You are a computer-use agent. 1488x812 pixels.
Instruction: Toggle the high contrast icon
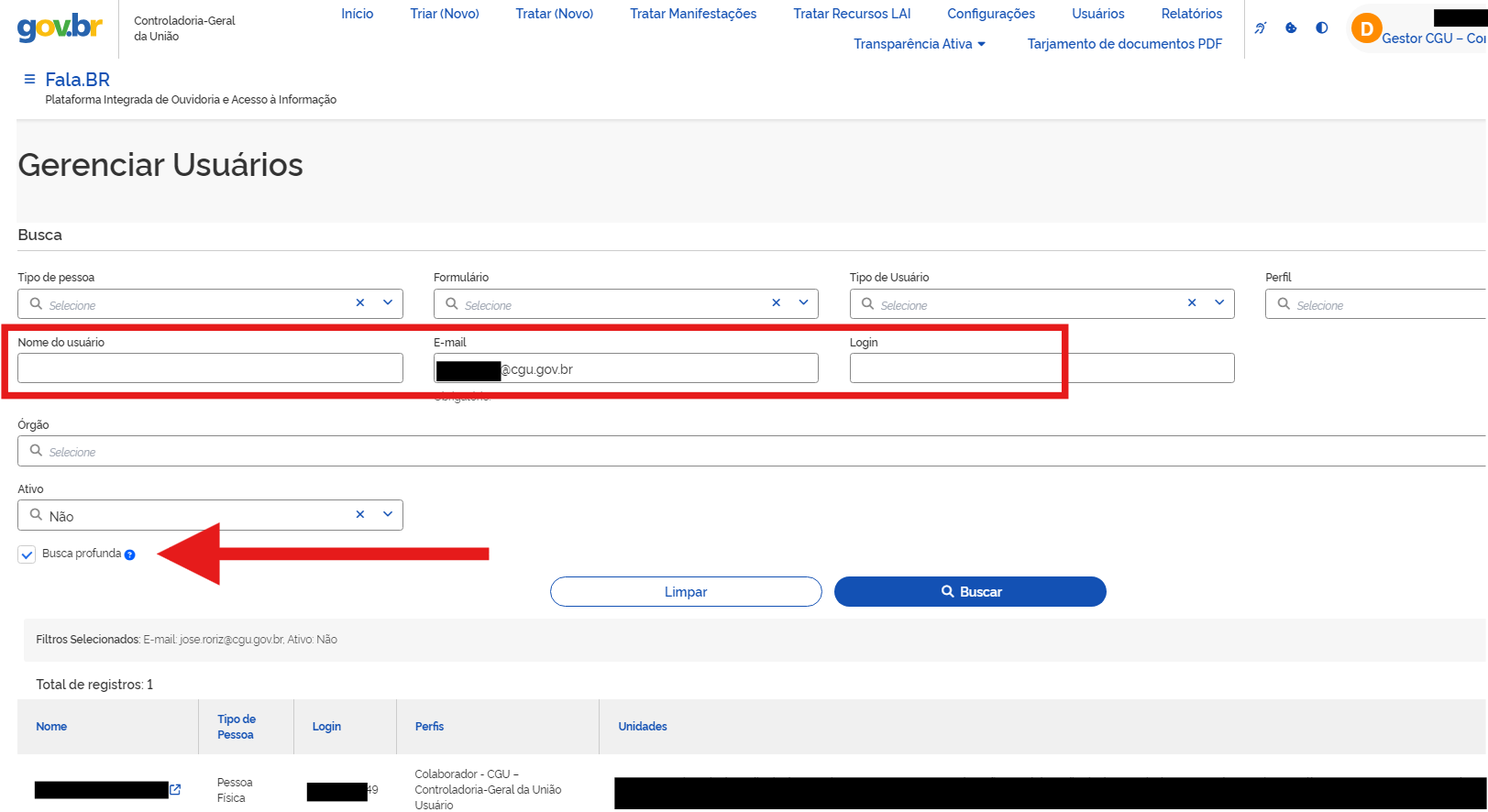1321,27
